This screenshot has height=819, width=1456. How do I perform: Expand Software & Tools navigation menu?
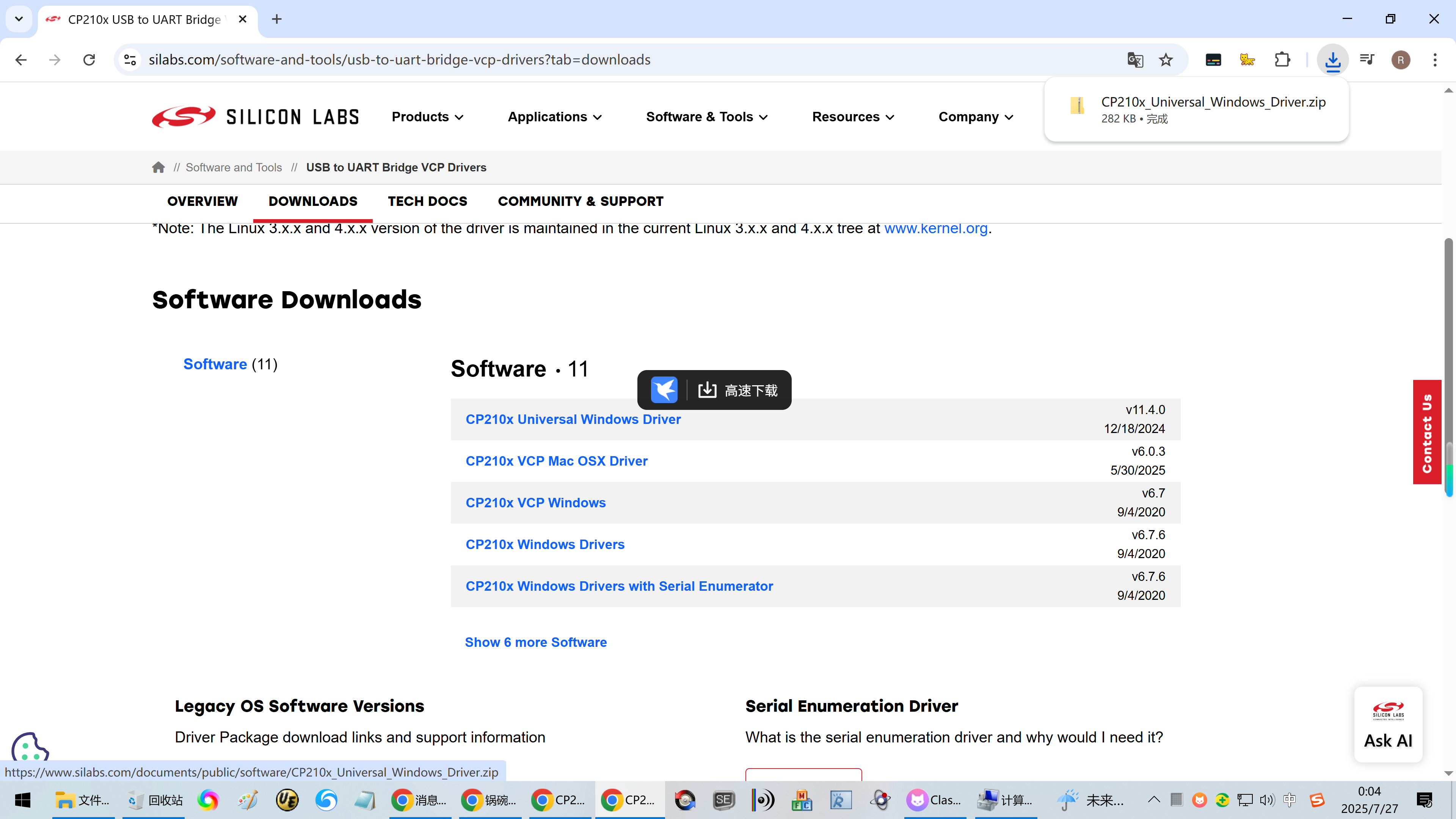(706, 117)
